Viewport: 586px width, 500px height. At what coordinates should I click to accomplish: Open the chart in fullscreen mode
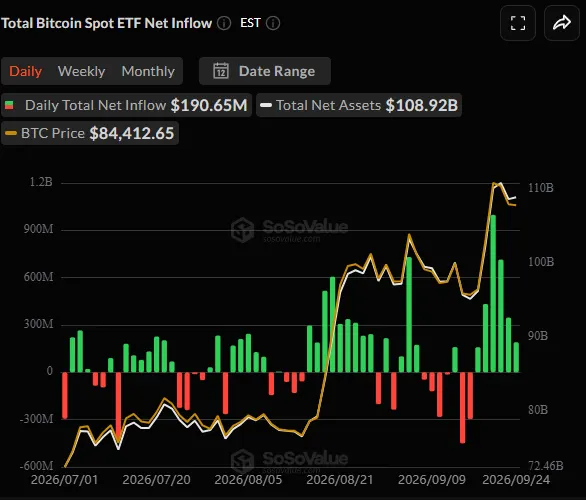518,23
